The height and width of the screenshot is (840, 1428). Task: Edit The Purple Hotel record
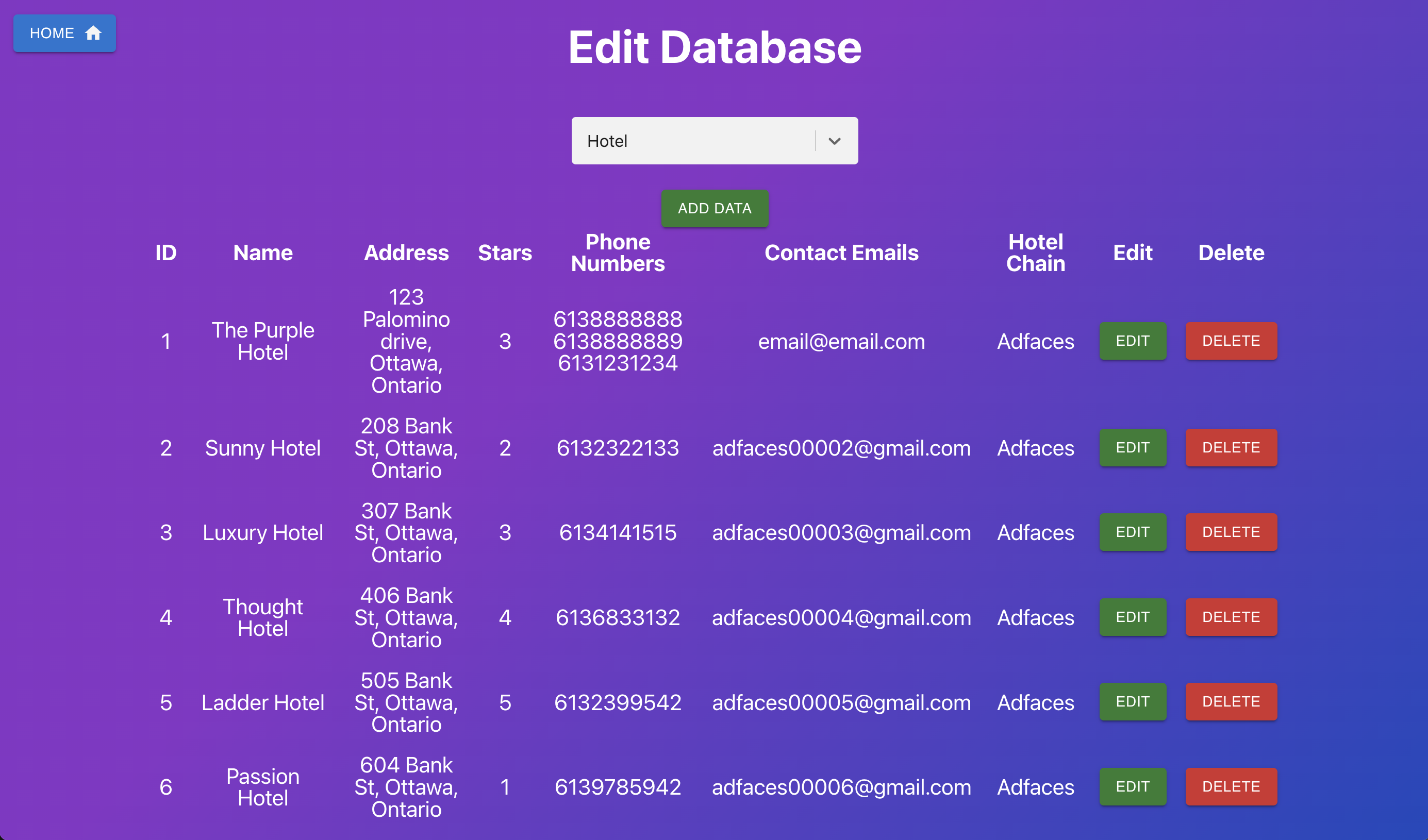pos(1132,341)
